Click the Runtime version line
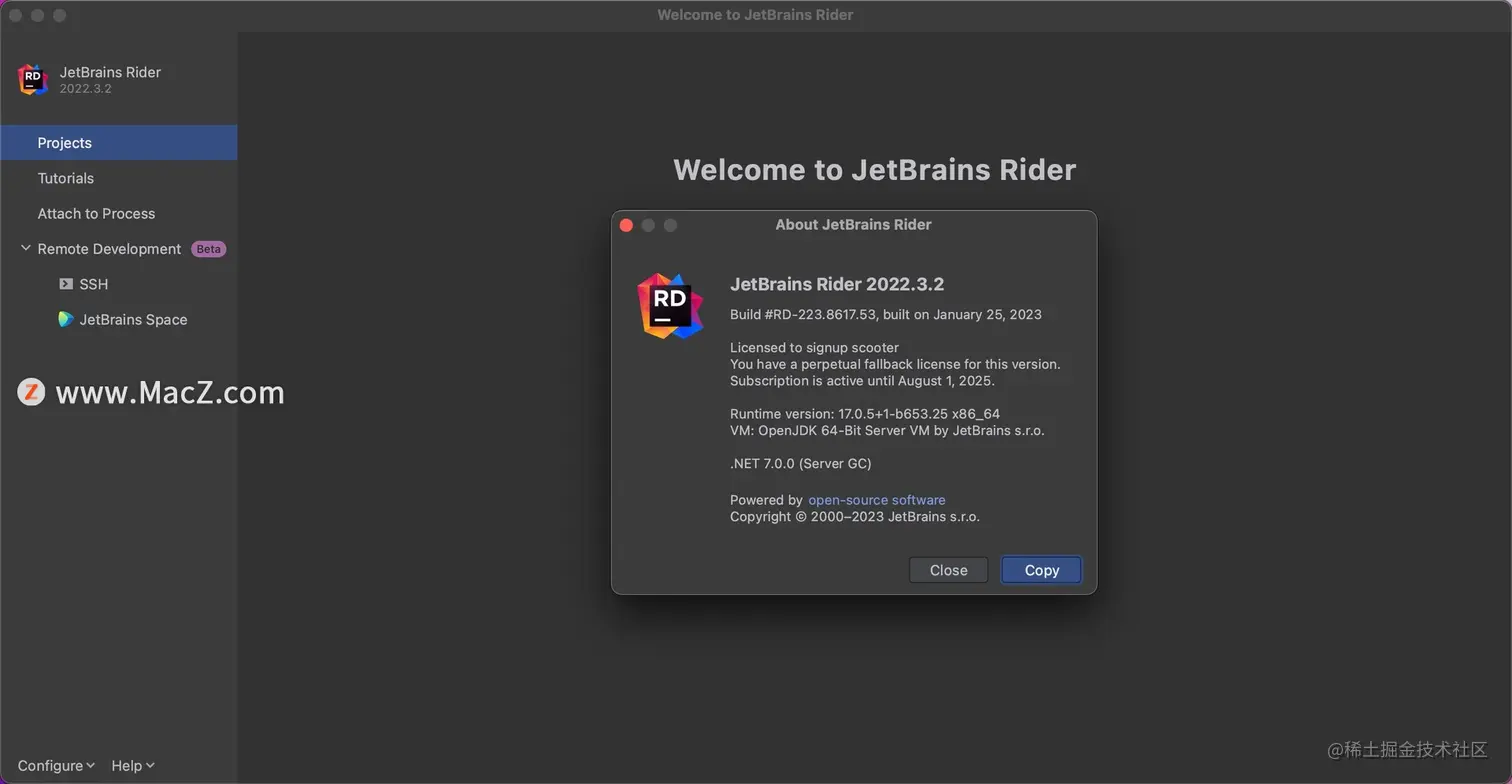The image size is (1512, 784). click(865, 414)
